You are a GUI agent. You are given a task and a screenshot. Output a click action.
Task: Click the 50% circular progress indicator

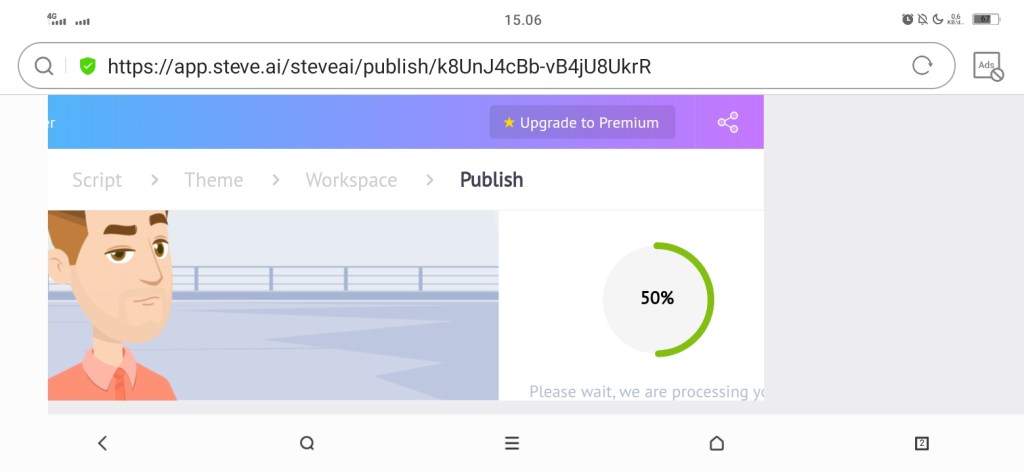[658, 298]
